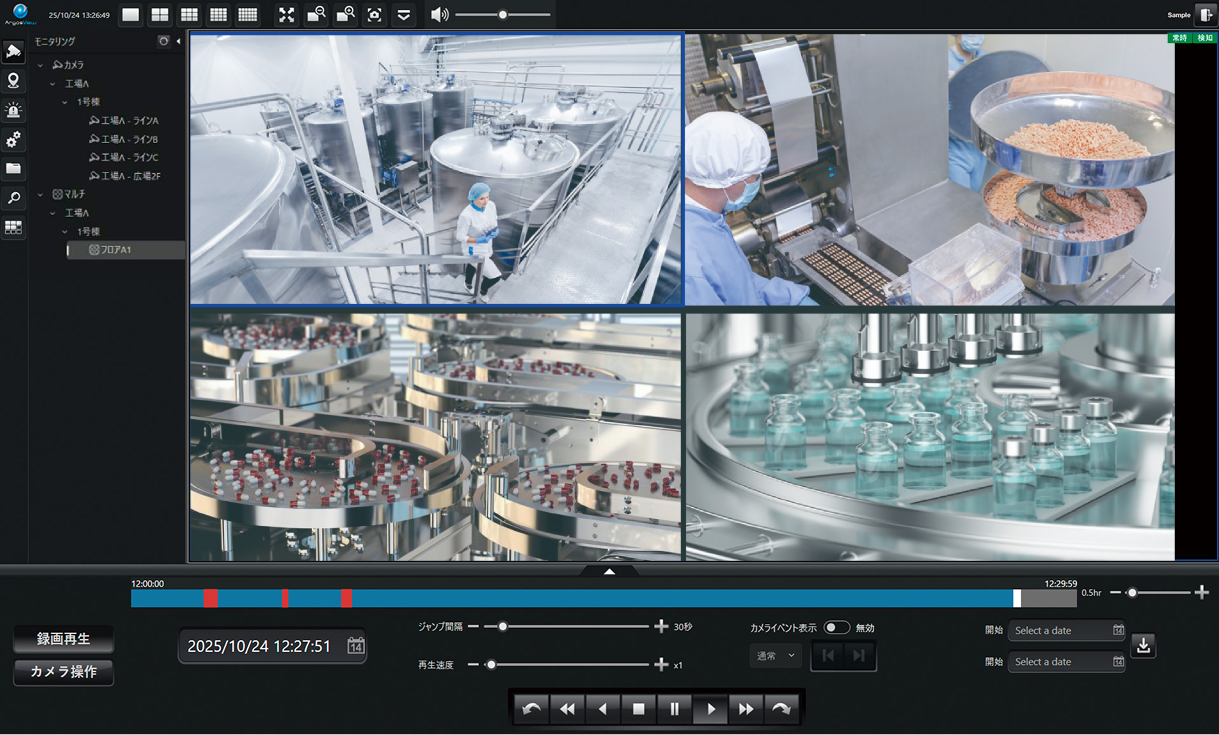Viewport: 1219px width, 735px height.
Task: Select フロアA1 in the tree
Action: coord(115,250)
